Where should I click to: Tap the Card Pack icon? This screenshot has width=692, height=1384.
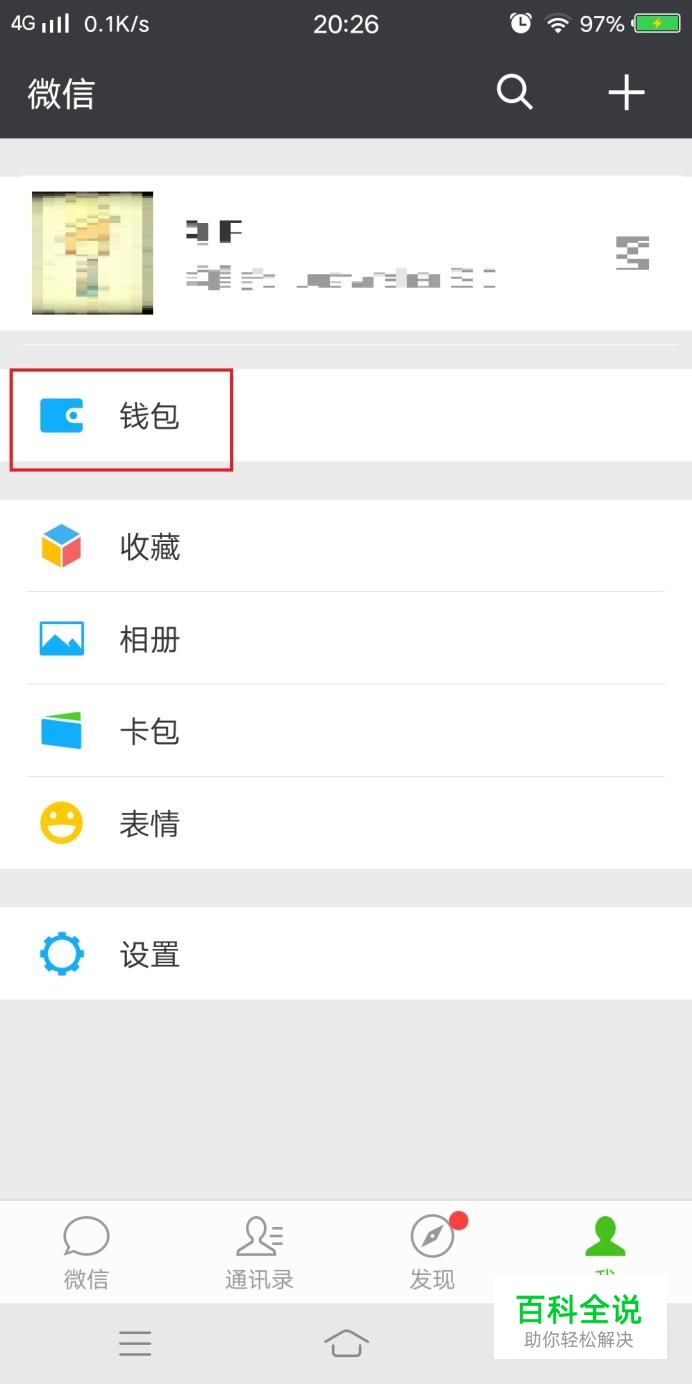pos(61,731)
